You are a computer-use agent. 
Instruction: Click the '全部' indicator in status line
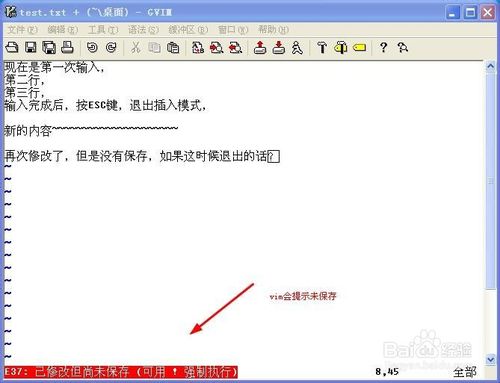point(465,372)
